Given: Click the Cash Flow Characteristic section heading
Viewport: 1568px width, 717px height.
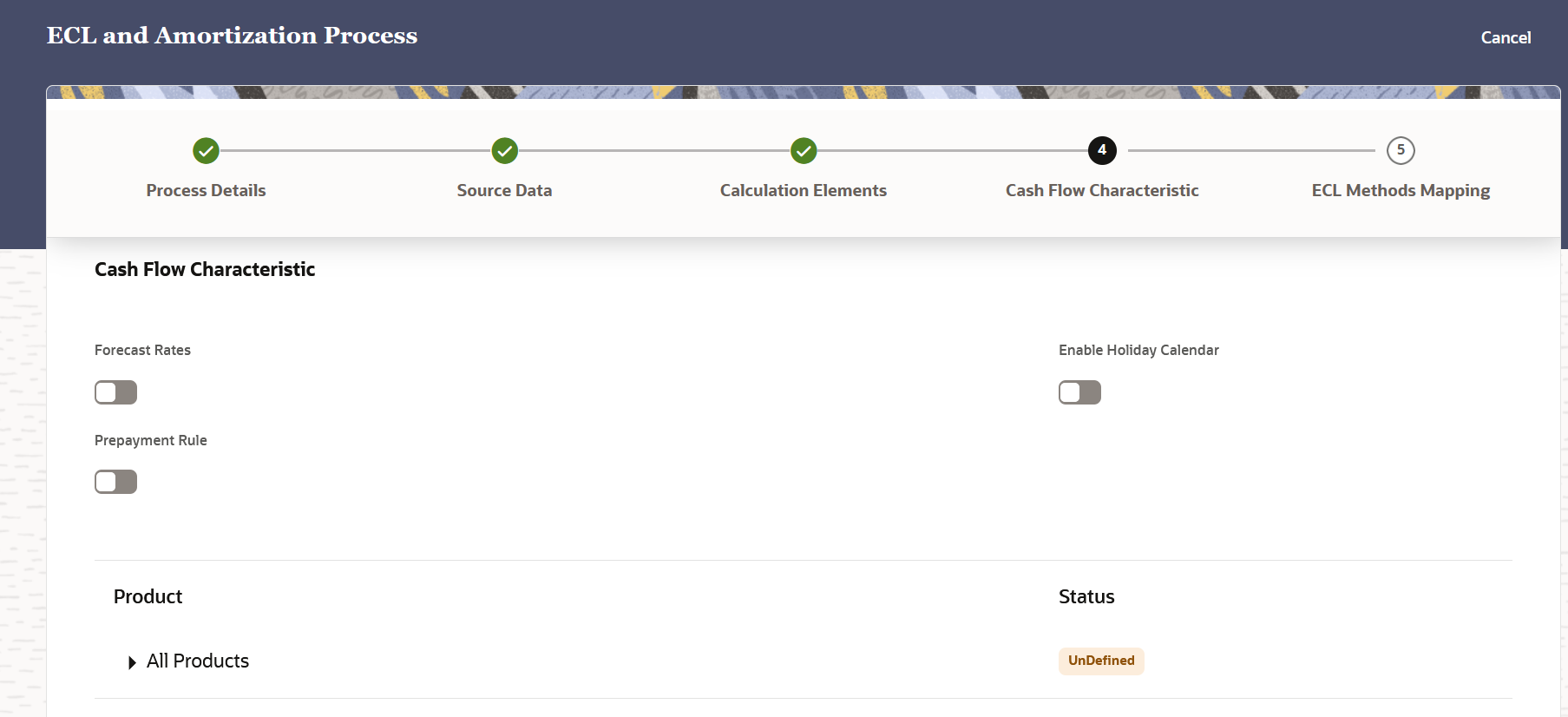Looking at the screenshot, I should click(205, 269).
